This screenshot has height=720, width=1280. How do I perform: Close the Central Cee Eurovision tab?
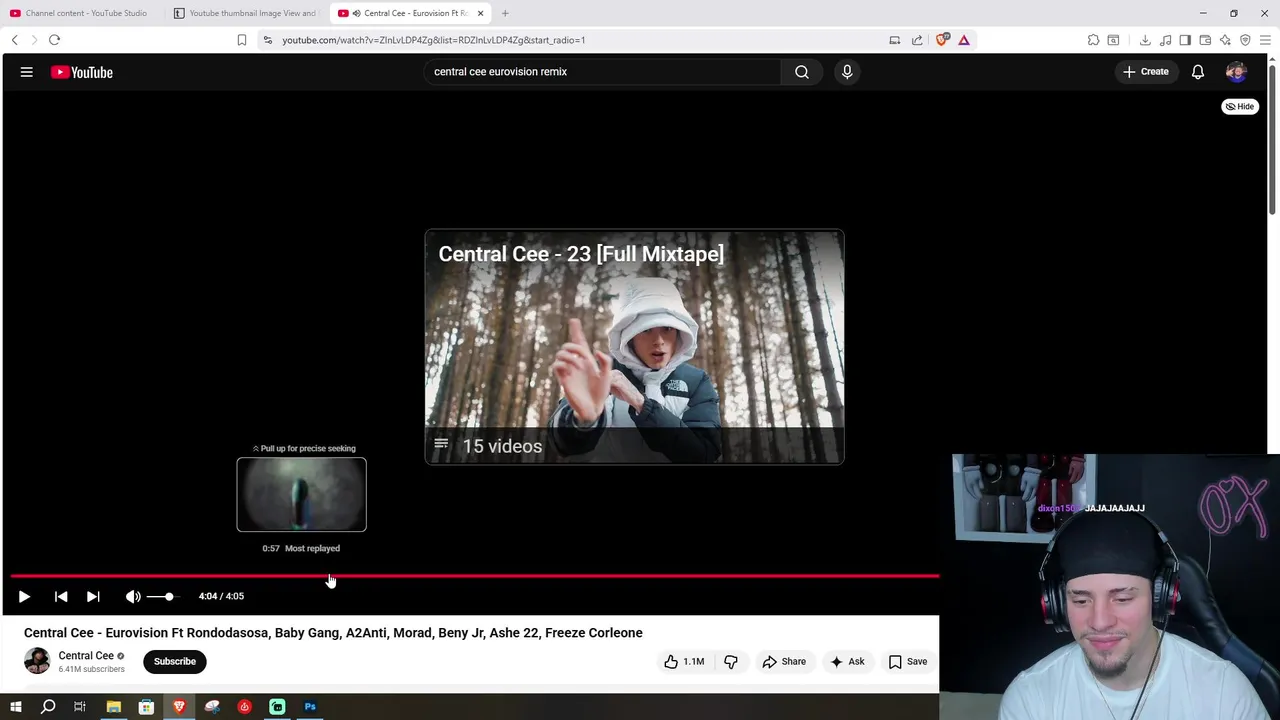point(481,13)
